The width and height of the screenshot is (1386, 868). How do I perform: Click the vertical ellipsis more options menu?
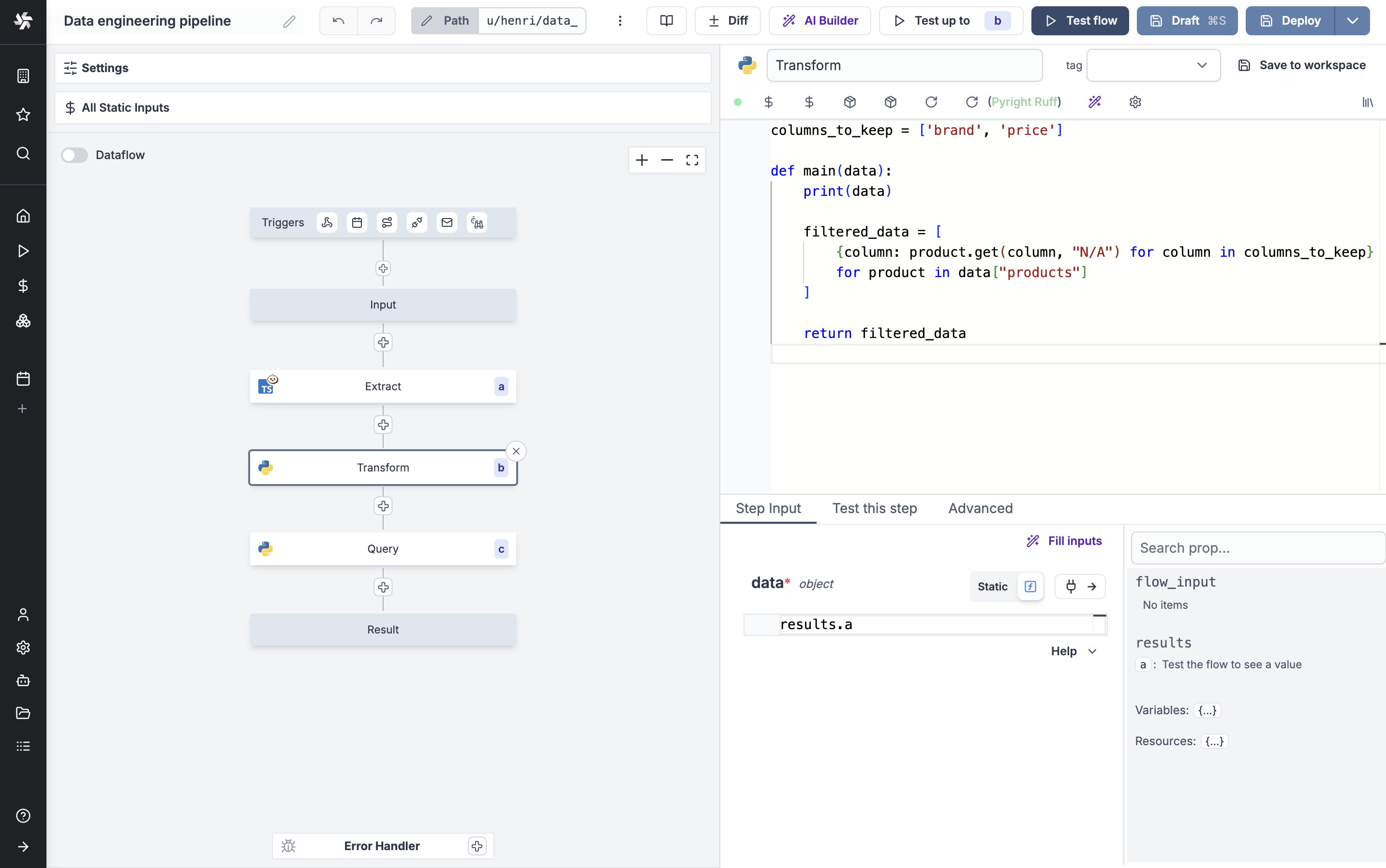click(620, 21)
